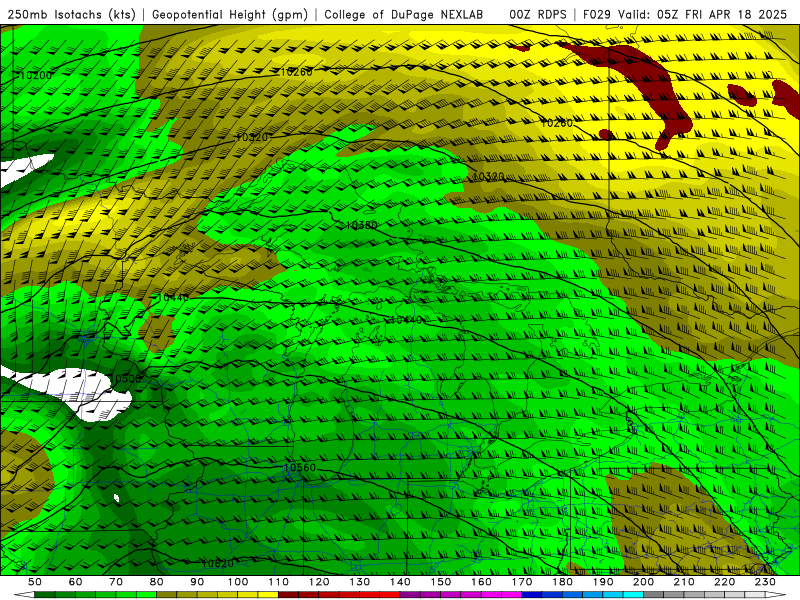The image size is (800, 600).
Task: Click the 10200 height contour label
Action: pyautogui.click(x=36, y=76)
